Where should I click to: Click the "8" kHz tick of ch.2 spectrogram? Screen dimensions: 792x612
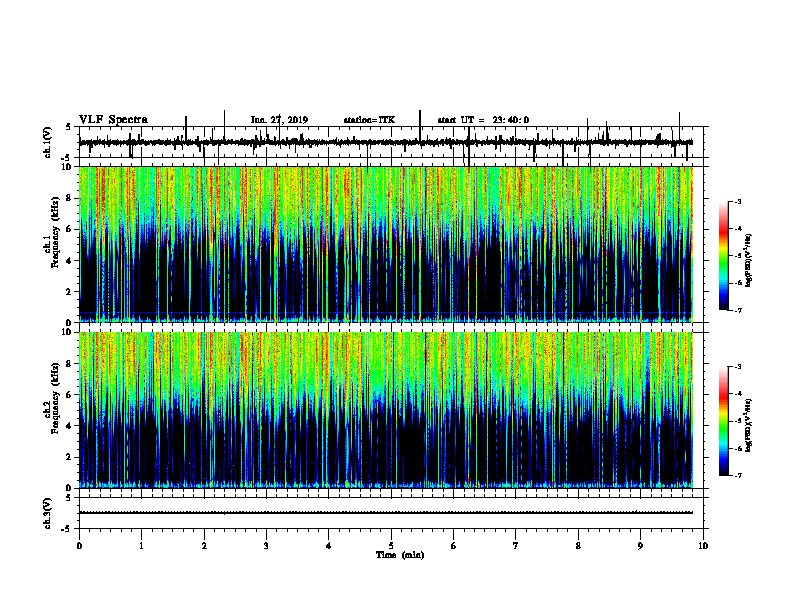coord(70,364)
